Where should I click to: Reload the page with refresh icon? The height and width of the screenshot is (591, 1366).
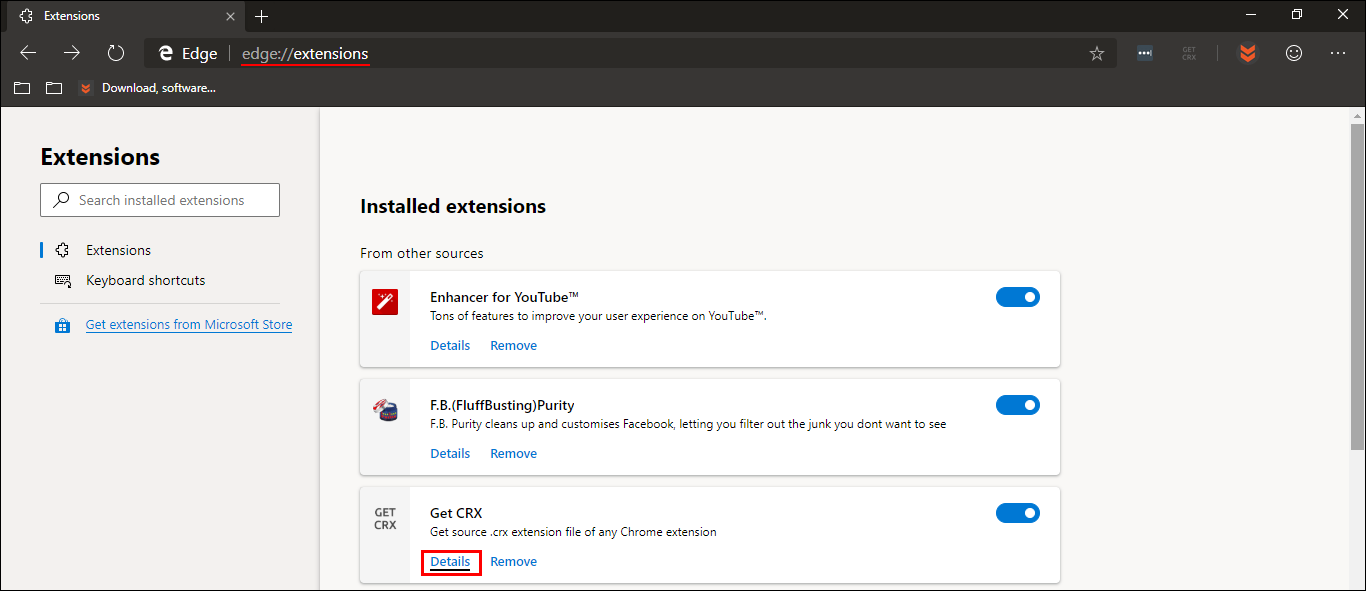116,53
